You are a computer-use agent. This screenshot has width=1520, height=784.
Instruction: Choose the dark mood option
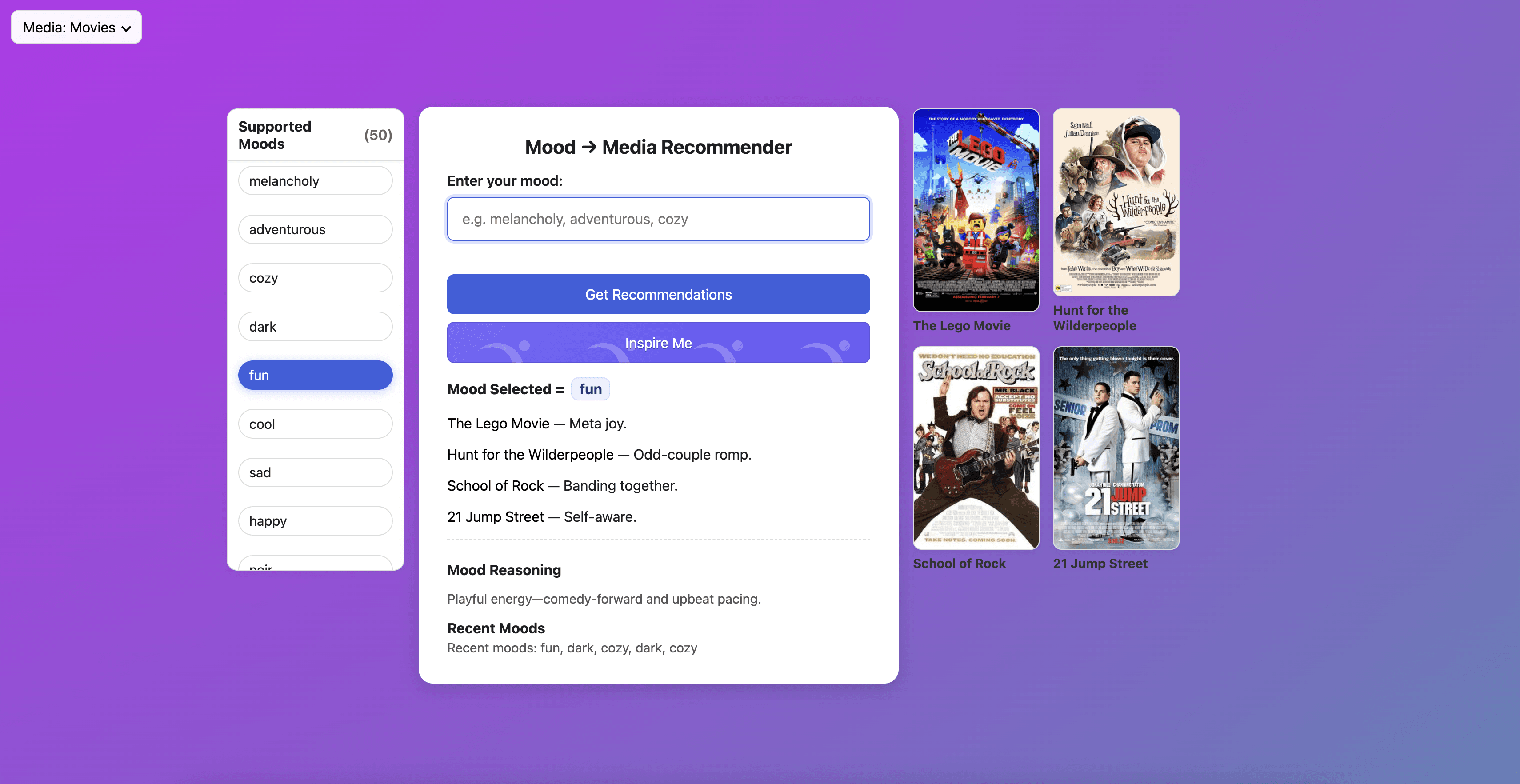(315, 327)
